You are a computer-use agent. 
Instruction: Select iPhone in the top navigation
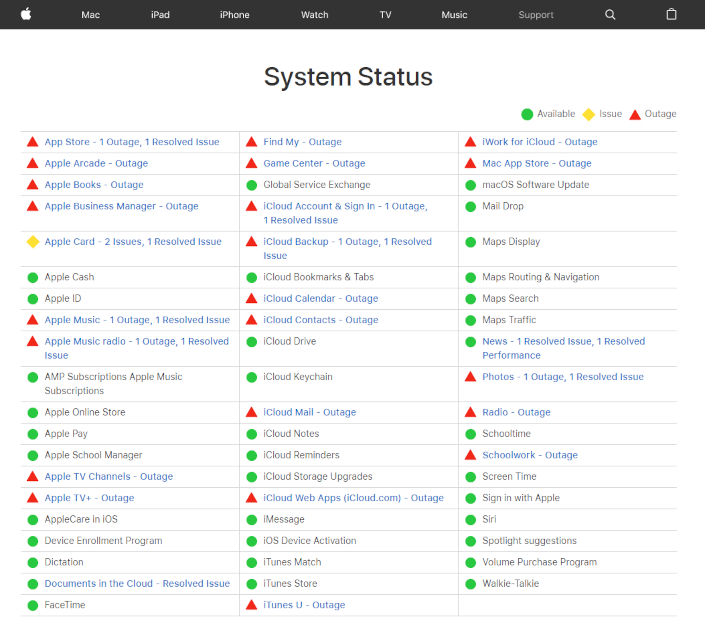click(235, 15)
